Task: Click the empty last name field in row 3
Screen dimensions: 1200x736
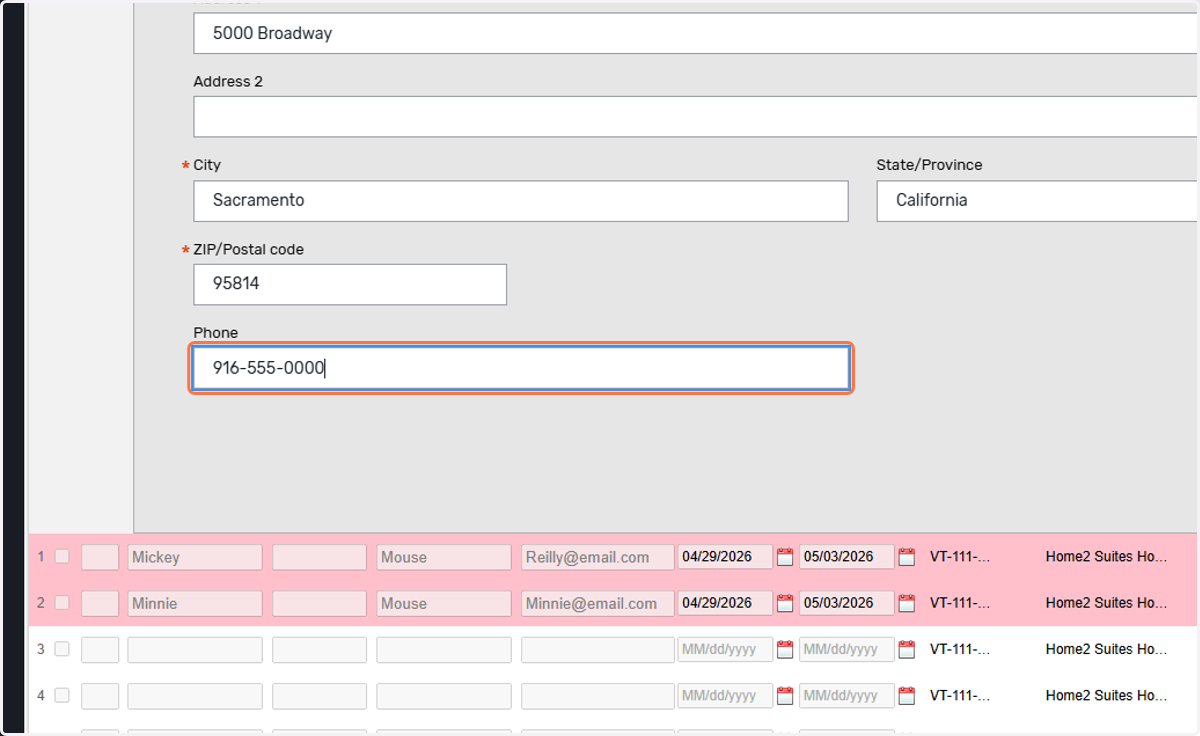Action: pos(444,649)
